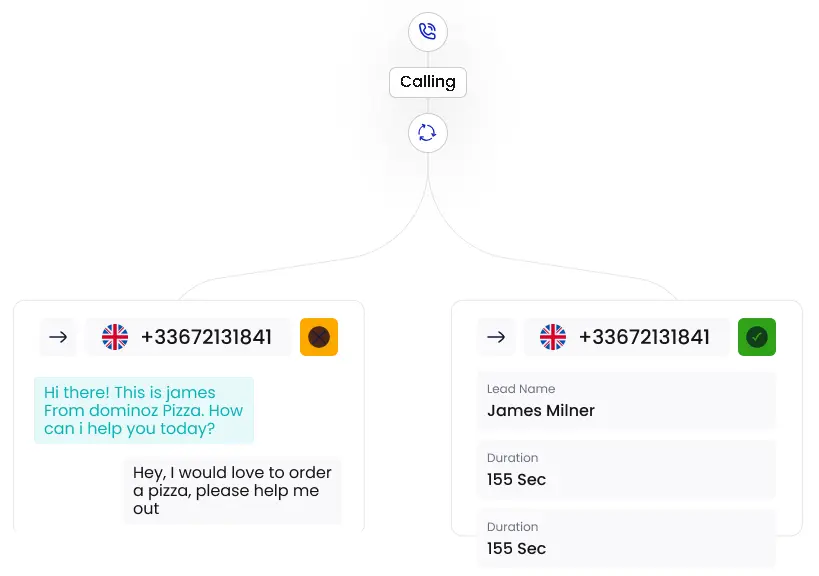The image size is (819, 576).
Task: Select the "155 Sec" value in the last Duration field
Action: (x=517, y=549)
